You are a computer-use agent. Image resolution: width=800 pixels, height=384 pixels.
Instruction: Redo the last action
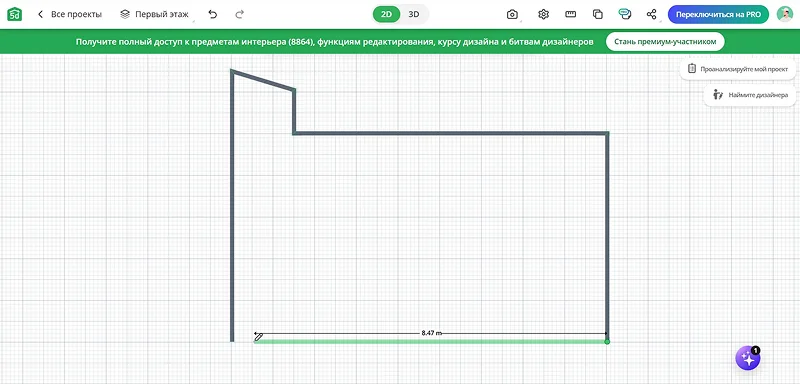pos(239,14)
